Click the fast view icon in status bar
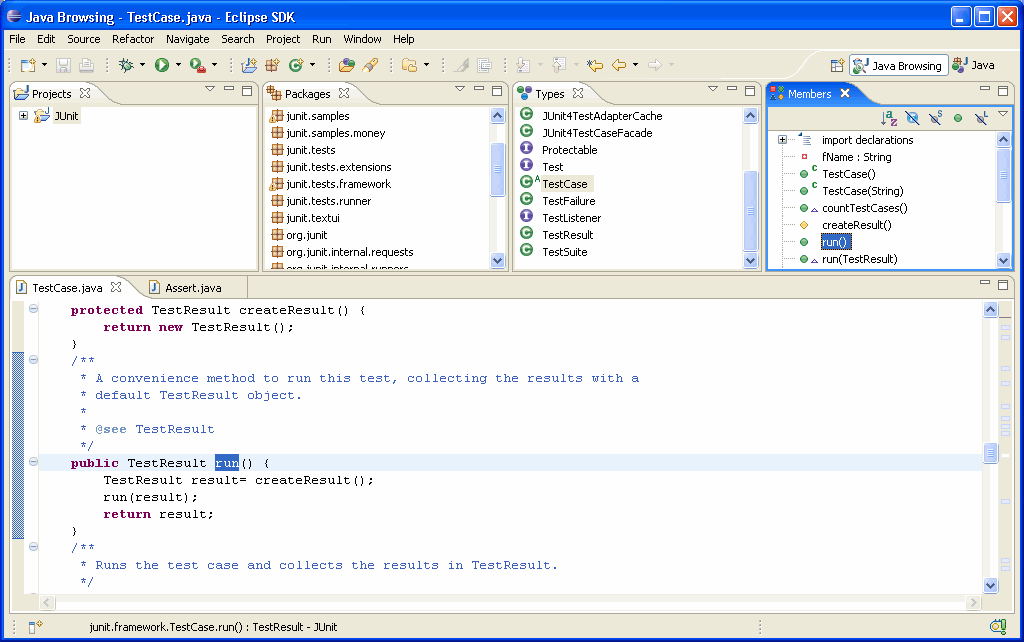Viewport: 1024px width, 642px height. pos(35,627)
